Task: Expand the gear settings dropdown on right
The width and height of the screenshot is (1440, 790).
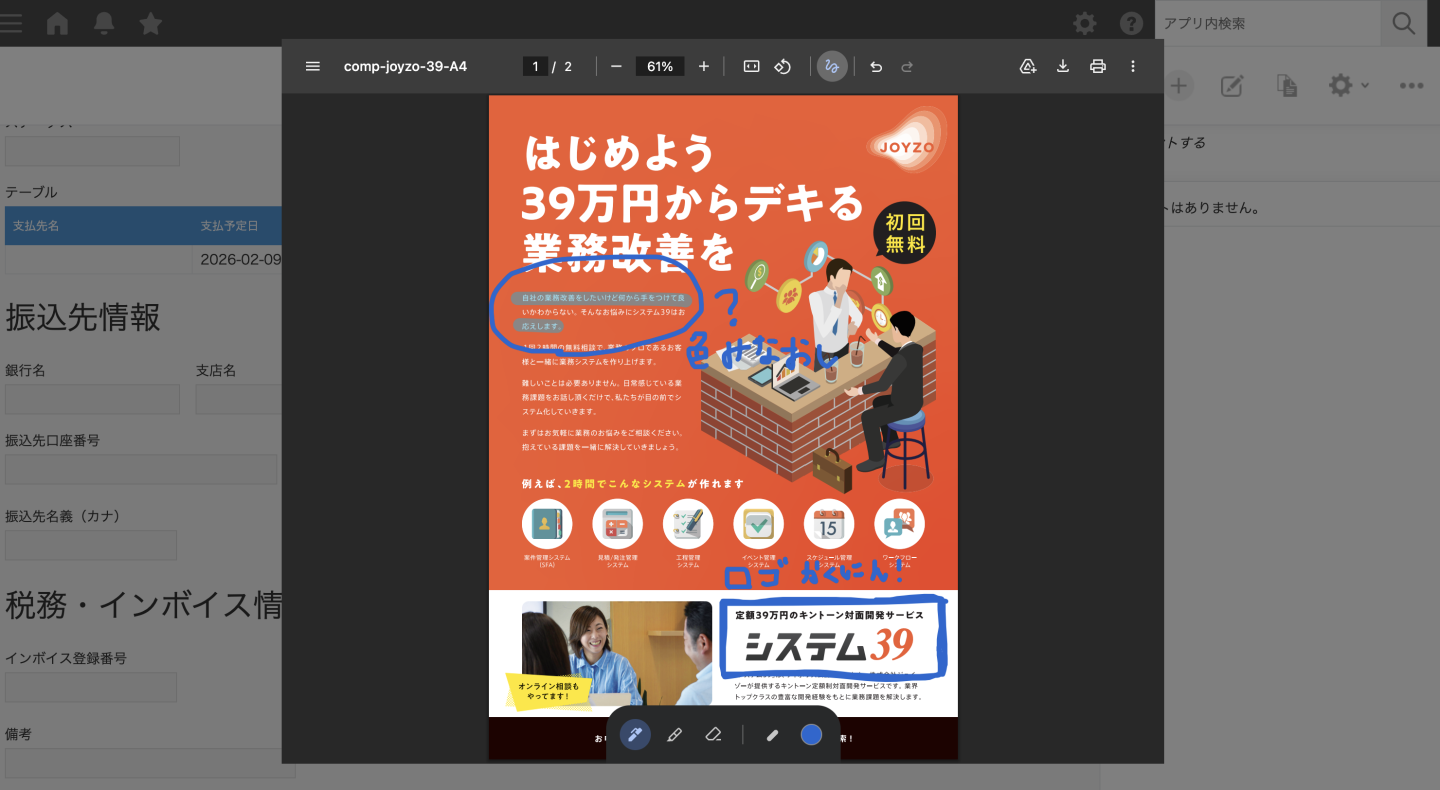Action: point(1347,86)
